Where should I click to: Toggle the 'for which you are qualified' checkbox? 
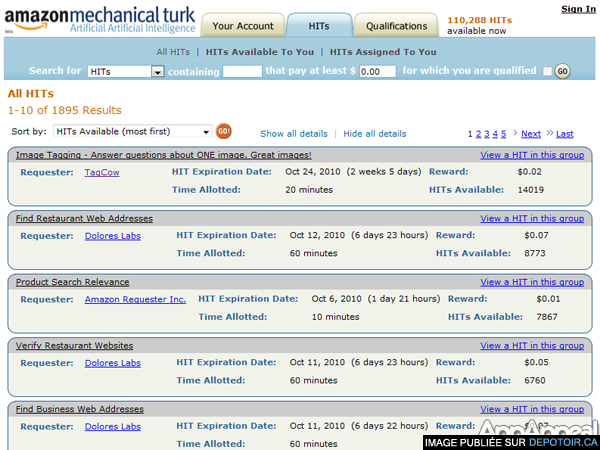548,71
